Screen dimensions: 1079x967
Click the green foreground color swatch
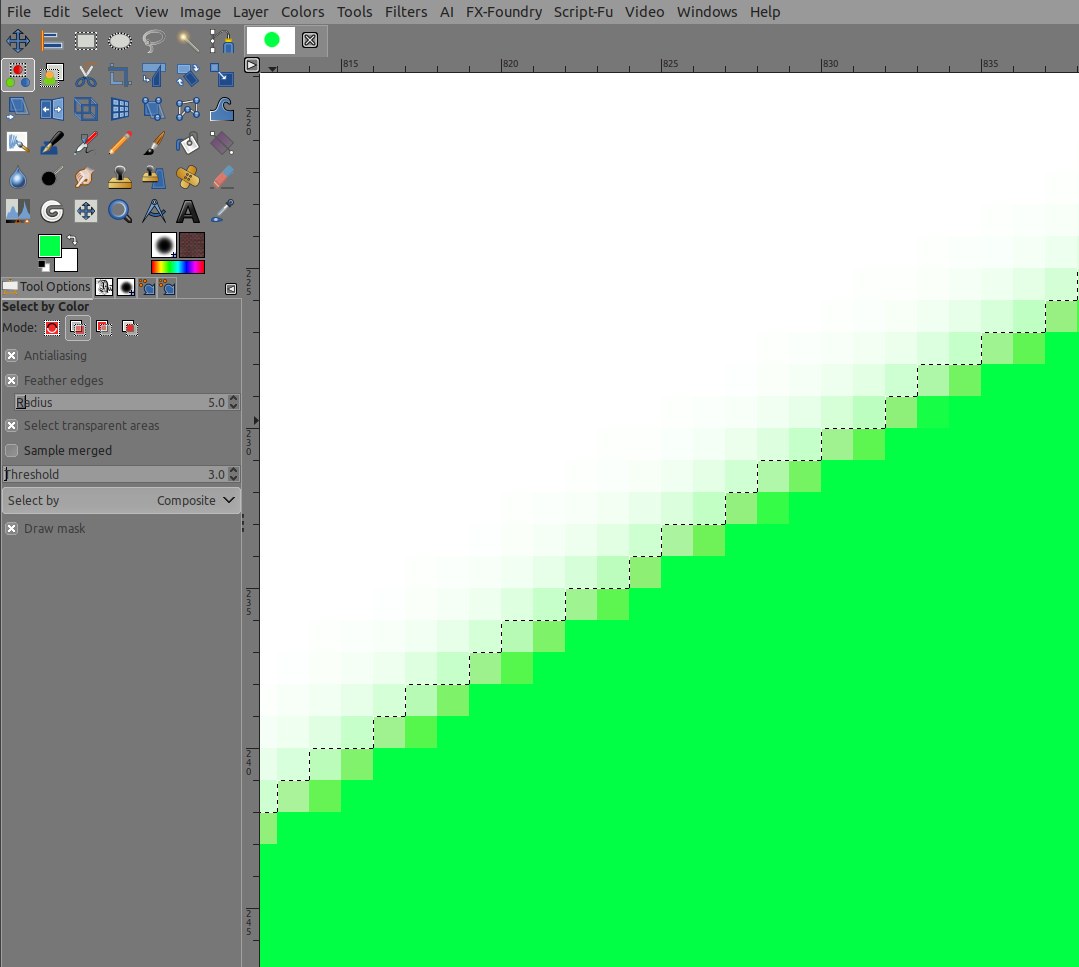pyautogui.click(x=48, y=245)
